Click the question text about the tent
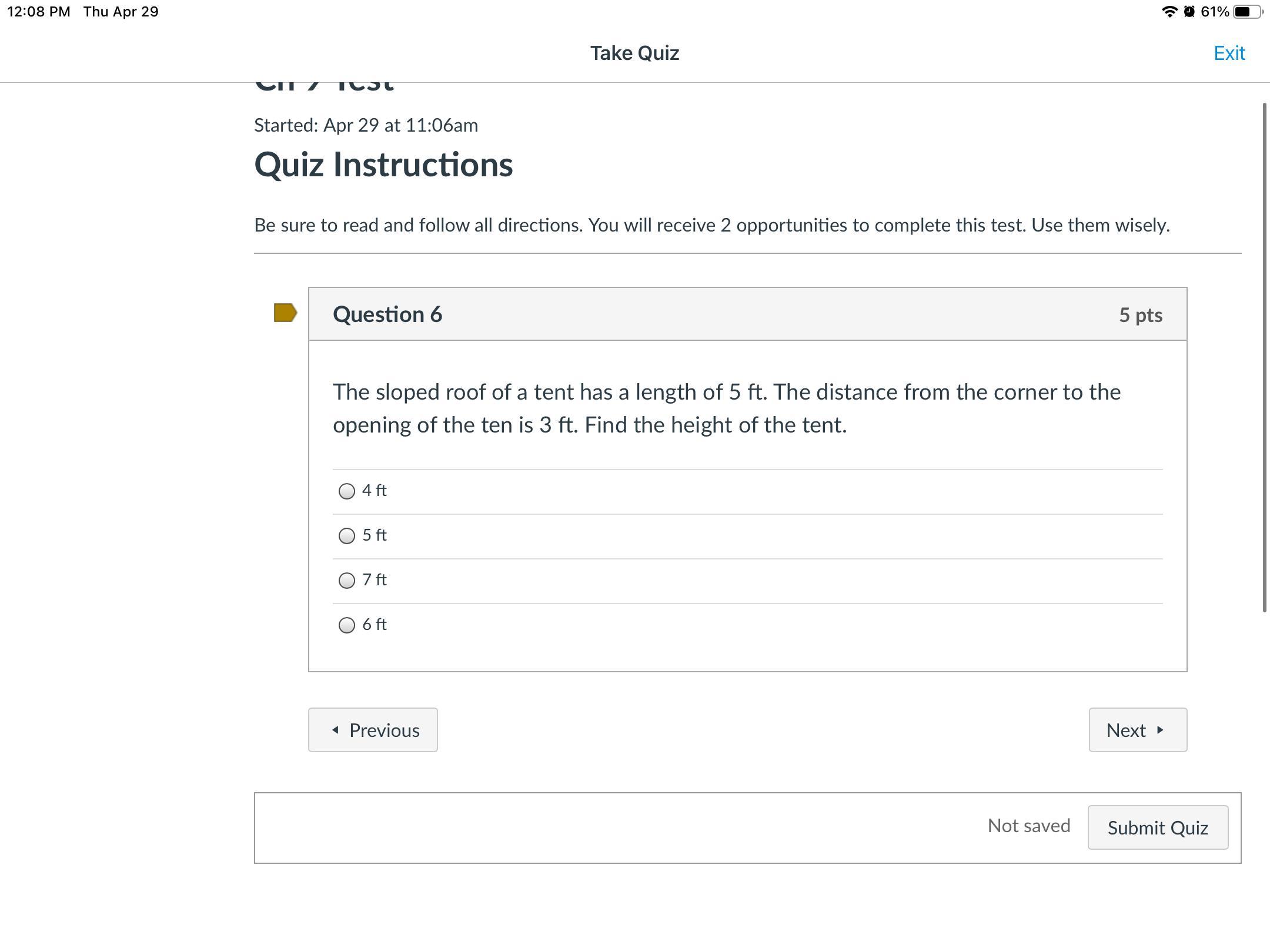The image size is (1270, 952). 727,408
